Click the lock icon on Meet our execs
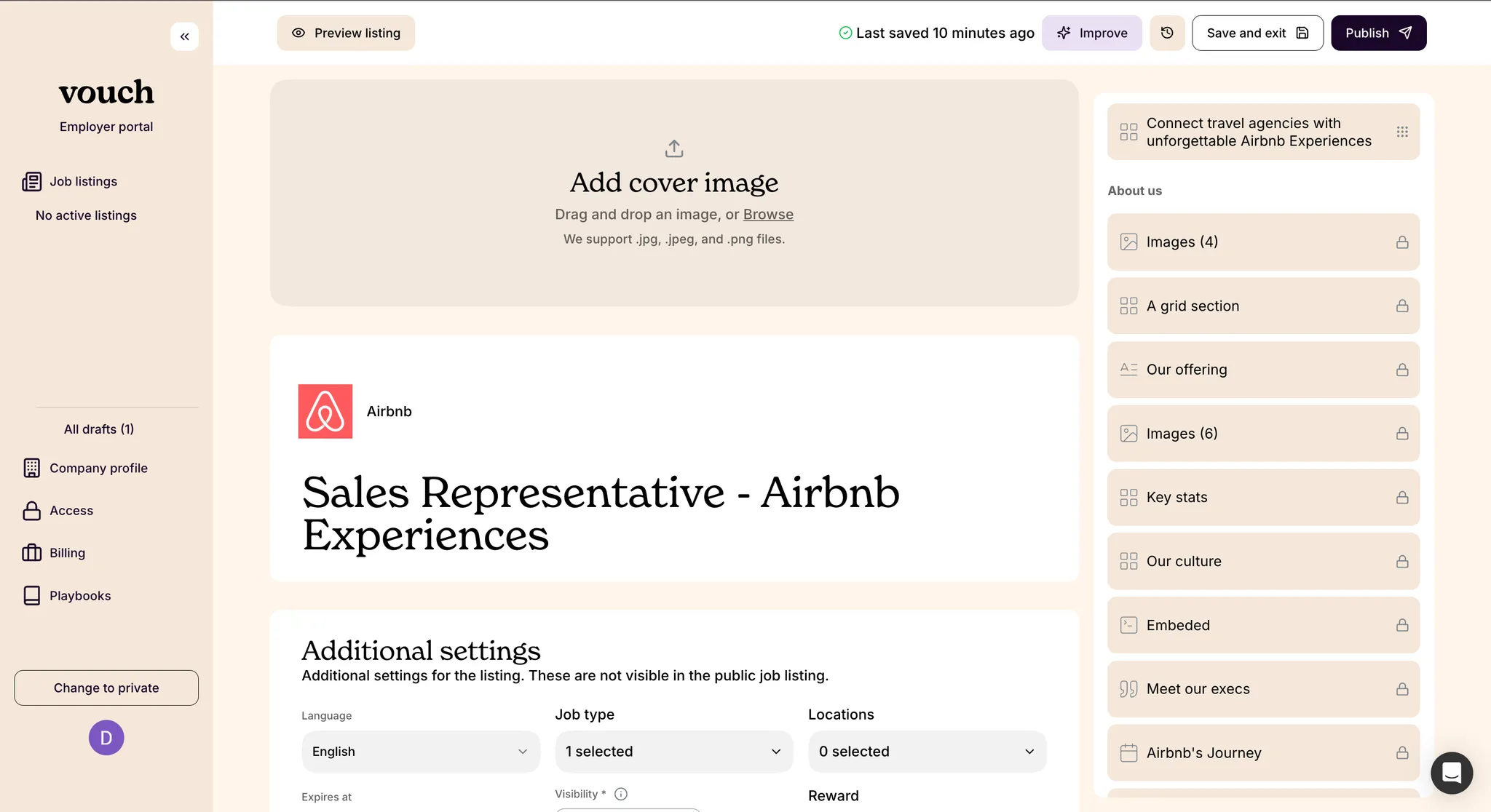This screenshot has height=812, width=1491. pos(1402,689)
